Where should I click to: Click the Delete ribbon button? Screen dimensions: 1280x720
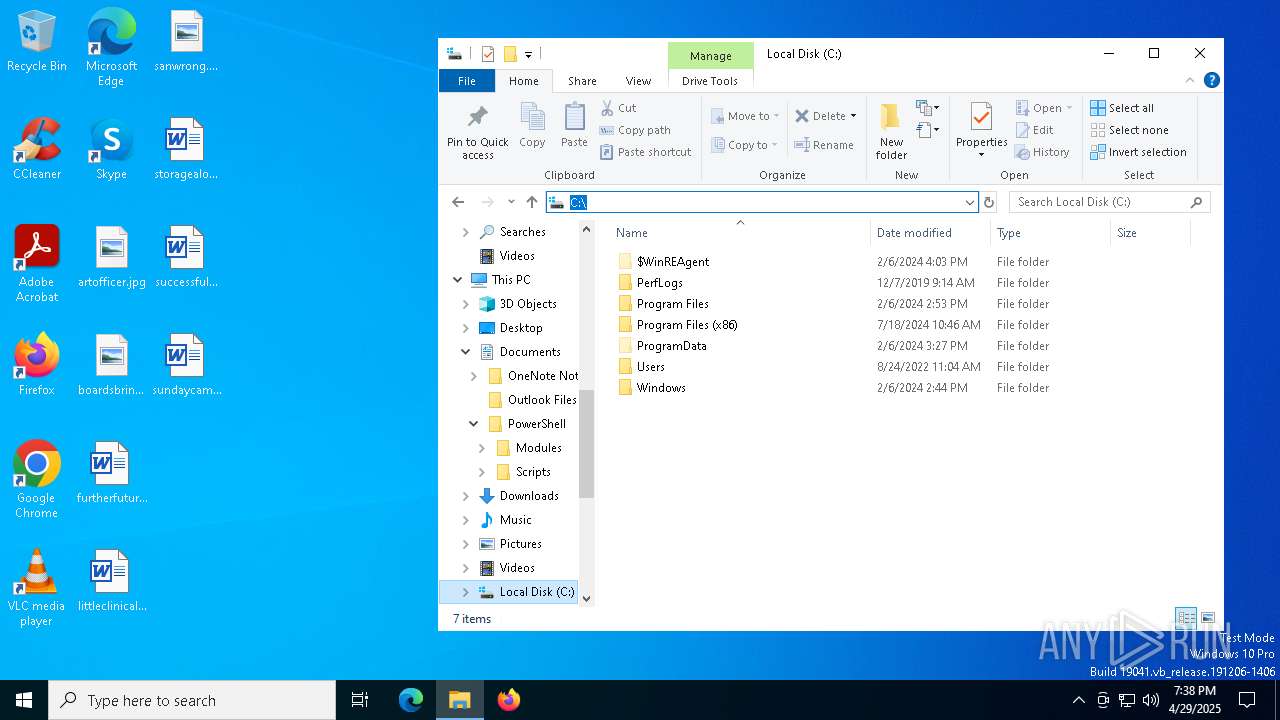[820, 116]
